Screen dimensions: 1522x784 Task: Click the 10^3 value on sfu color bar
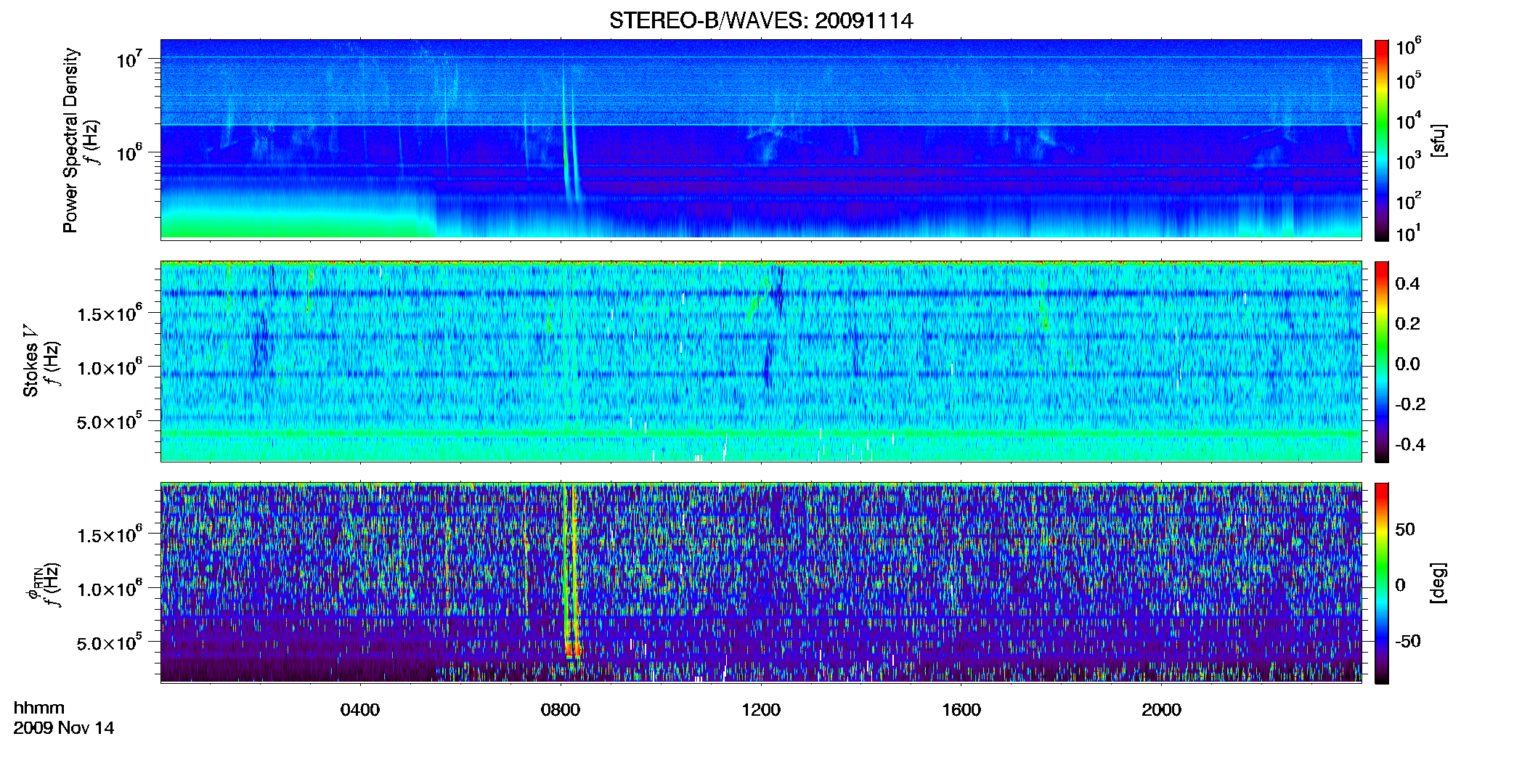[x=1409, y=160]
